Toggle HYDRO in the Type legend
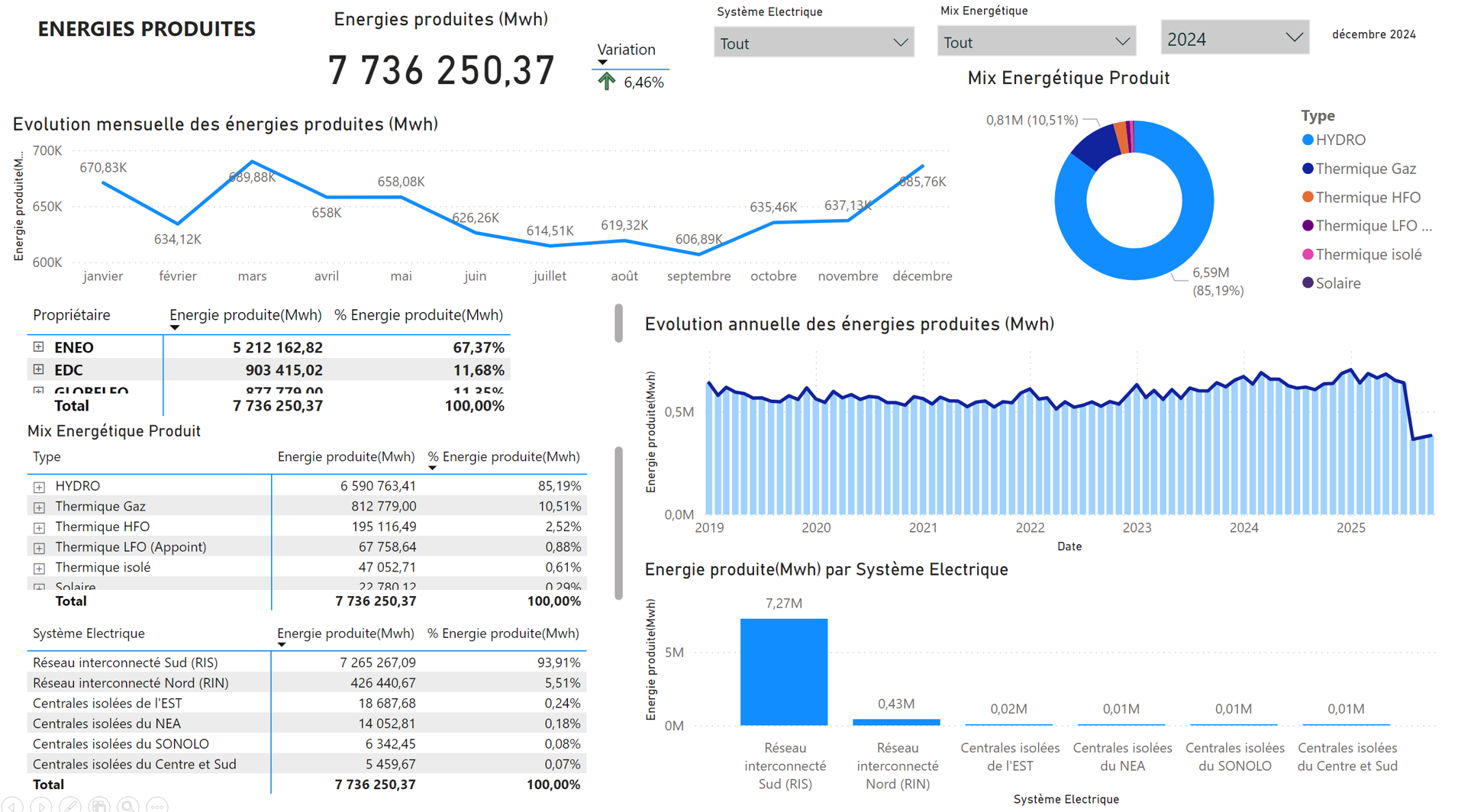 (1340, 140)
